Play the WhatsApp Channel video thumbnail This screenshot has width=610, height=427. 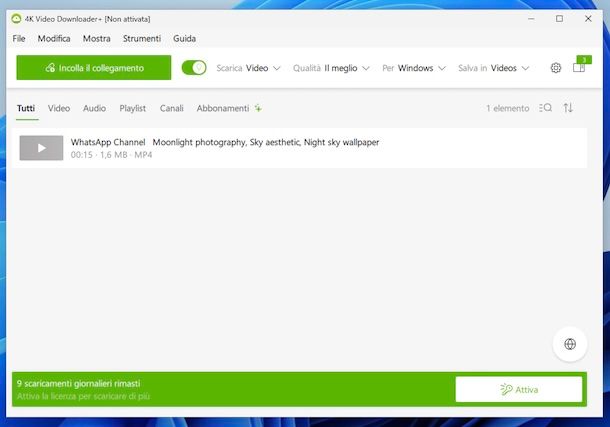[41, 148]
